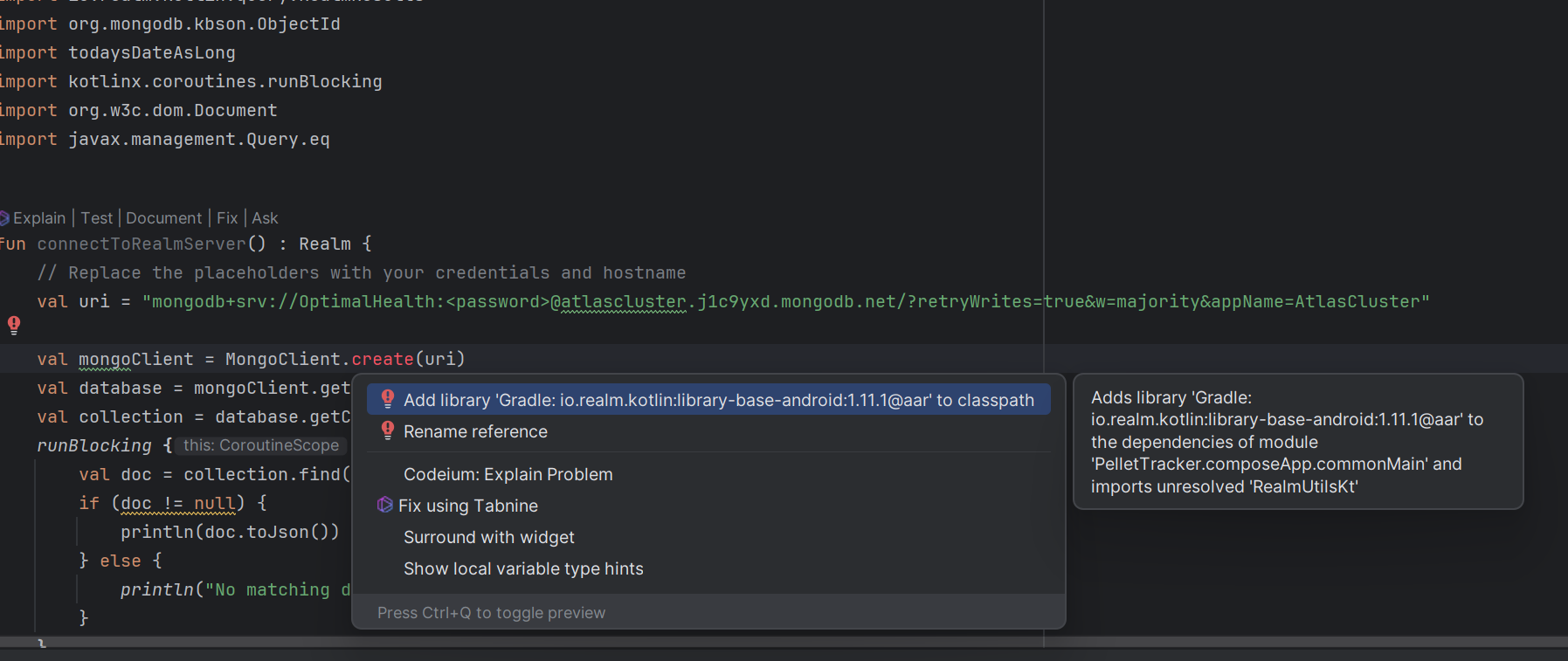Click the Explain code lens link
Image resolution: width=1568 pixels, height=661 pixels.
(39, 218)
